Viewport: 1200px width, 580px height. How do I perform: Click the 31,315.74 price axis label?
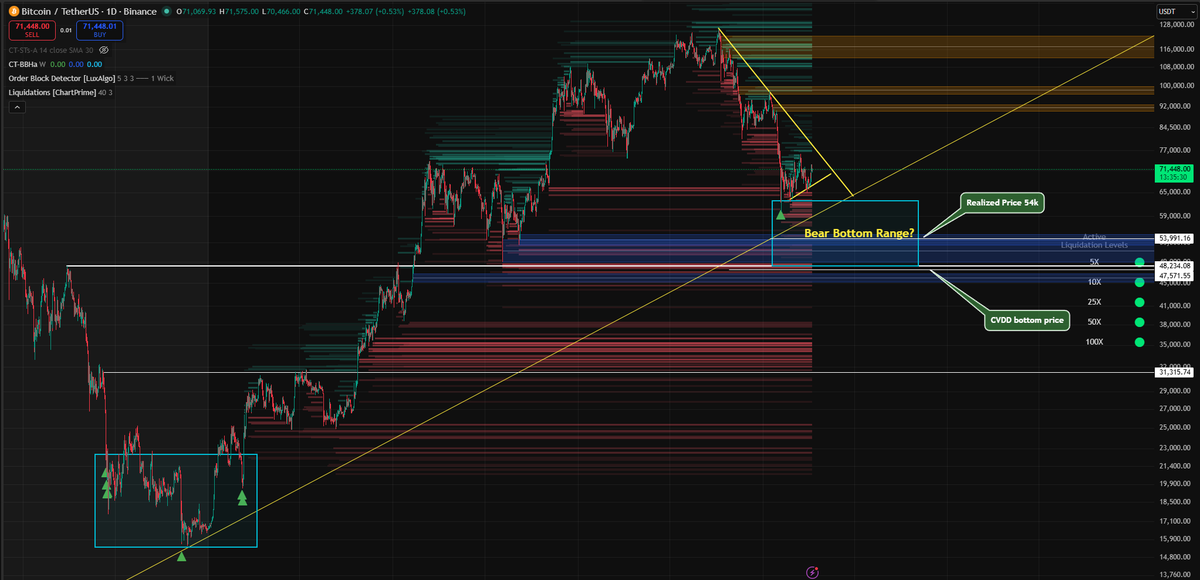click(x=1174, y=372)
